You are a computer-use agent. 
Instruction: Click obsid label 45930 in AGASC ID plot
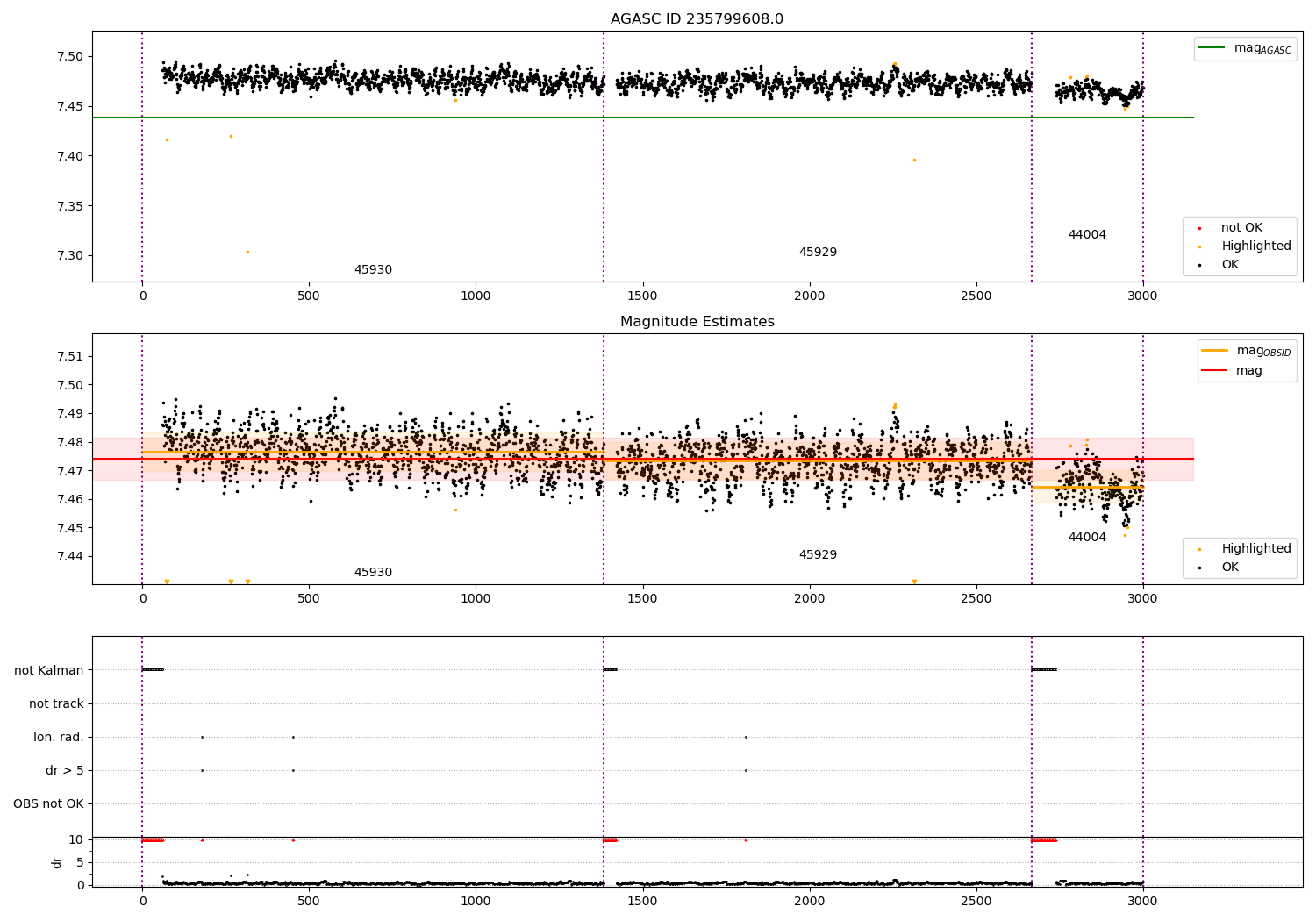[373, 270]
